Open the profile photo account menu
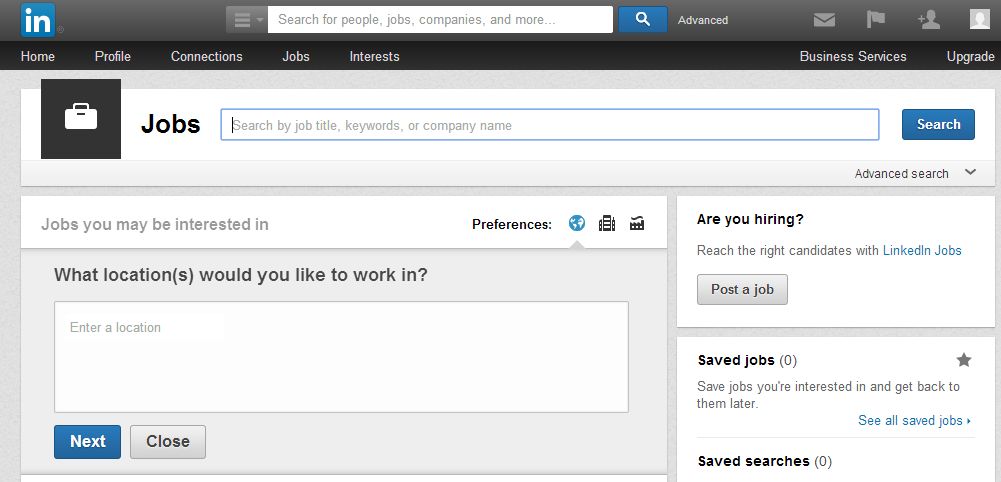 [980, 19]
